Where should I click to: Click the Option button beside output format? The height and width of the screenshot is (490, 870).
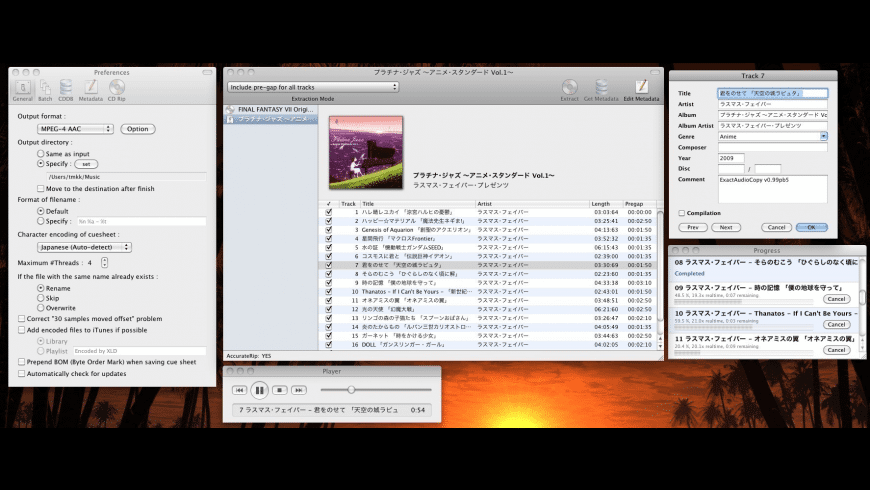click(x=138, y=129)
